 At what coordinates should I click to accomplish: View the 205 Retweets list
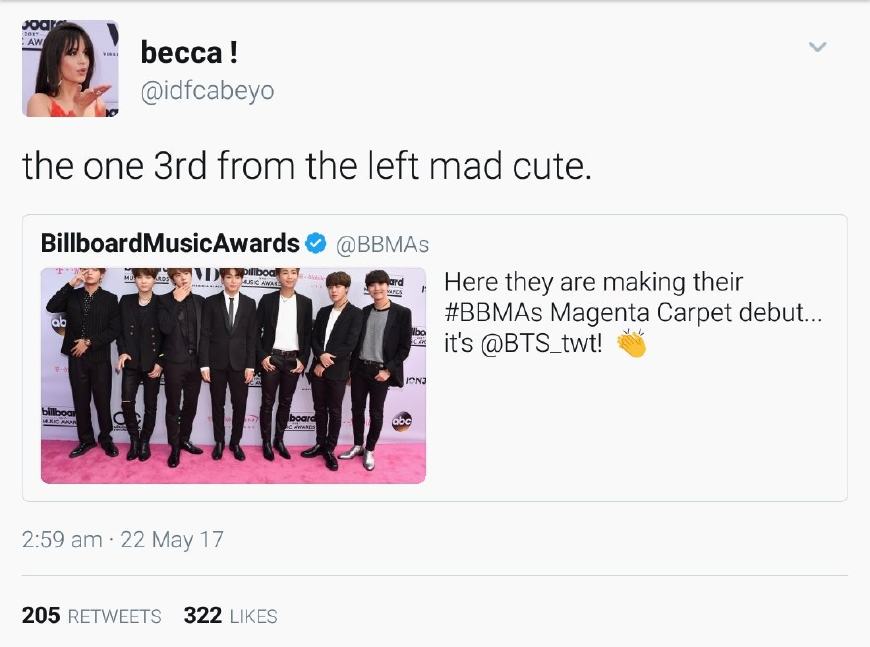91,615
